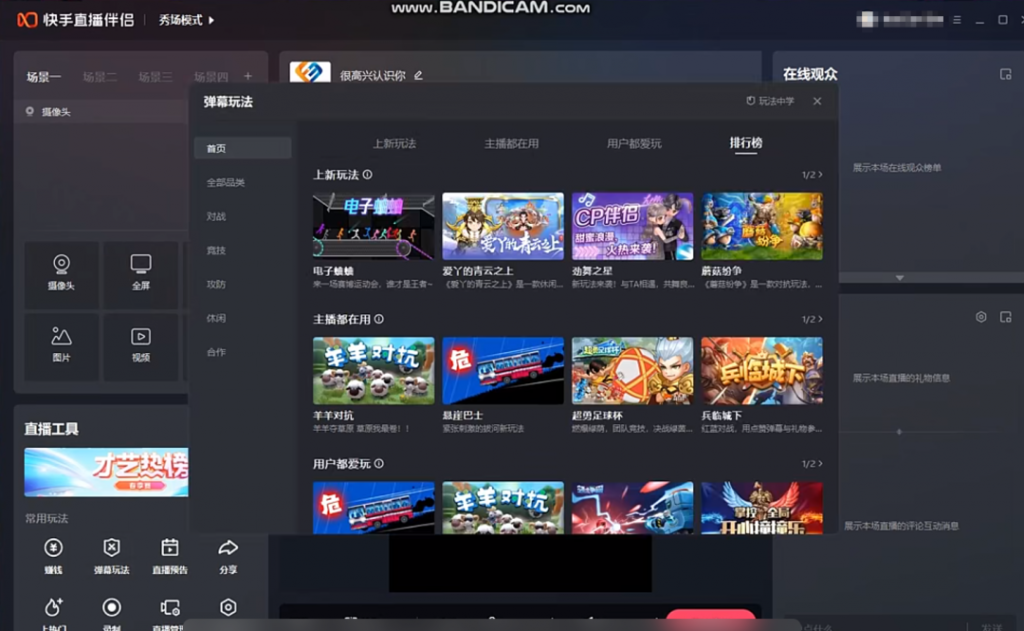Click the 快手直播伴侣 logo icon
1024x631 pixels.
[x=27, y=20]
